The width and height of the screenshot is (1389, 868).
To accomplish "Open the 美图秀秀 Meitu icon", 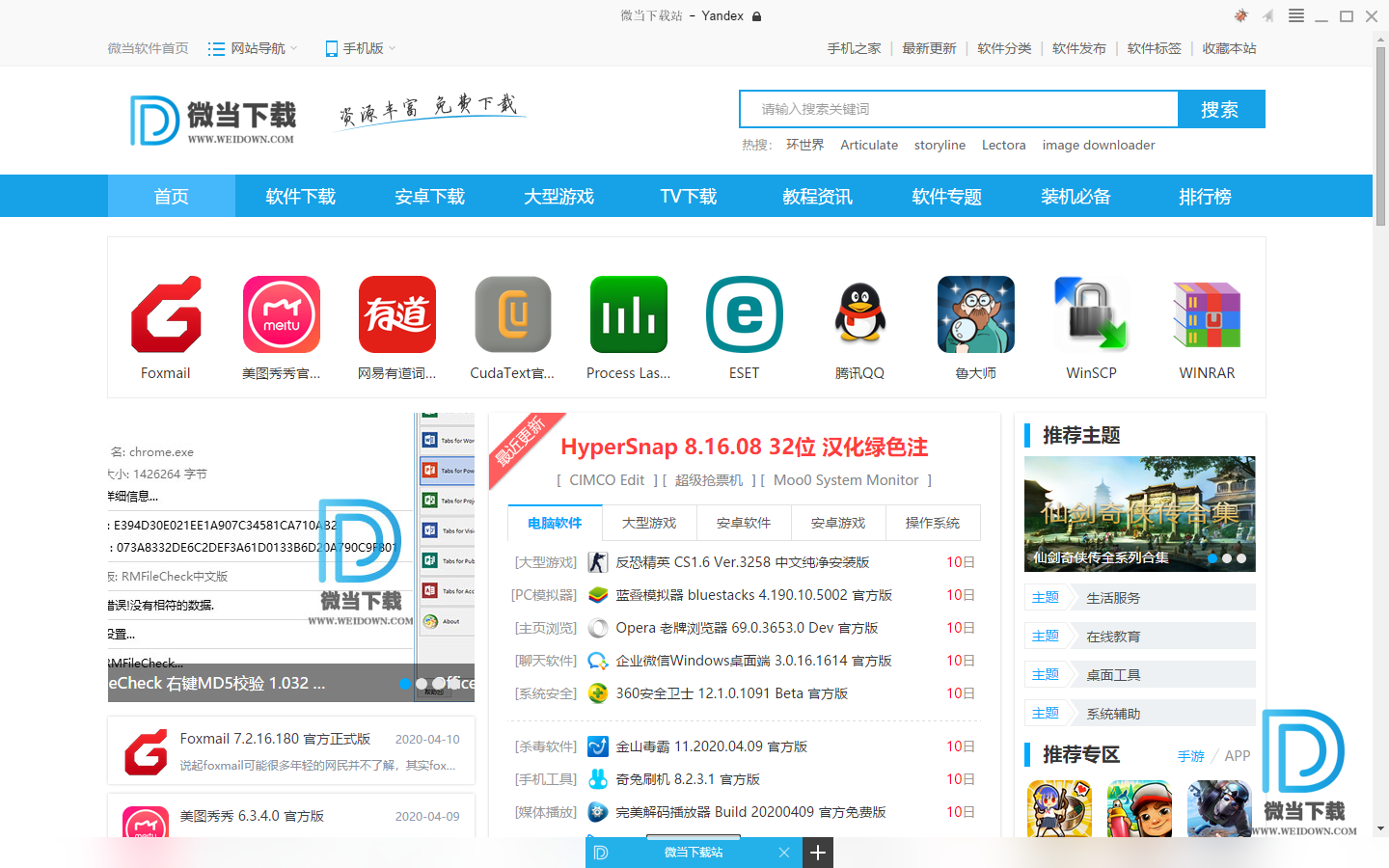I will 282,314.
